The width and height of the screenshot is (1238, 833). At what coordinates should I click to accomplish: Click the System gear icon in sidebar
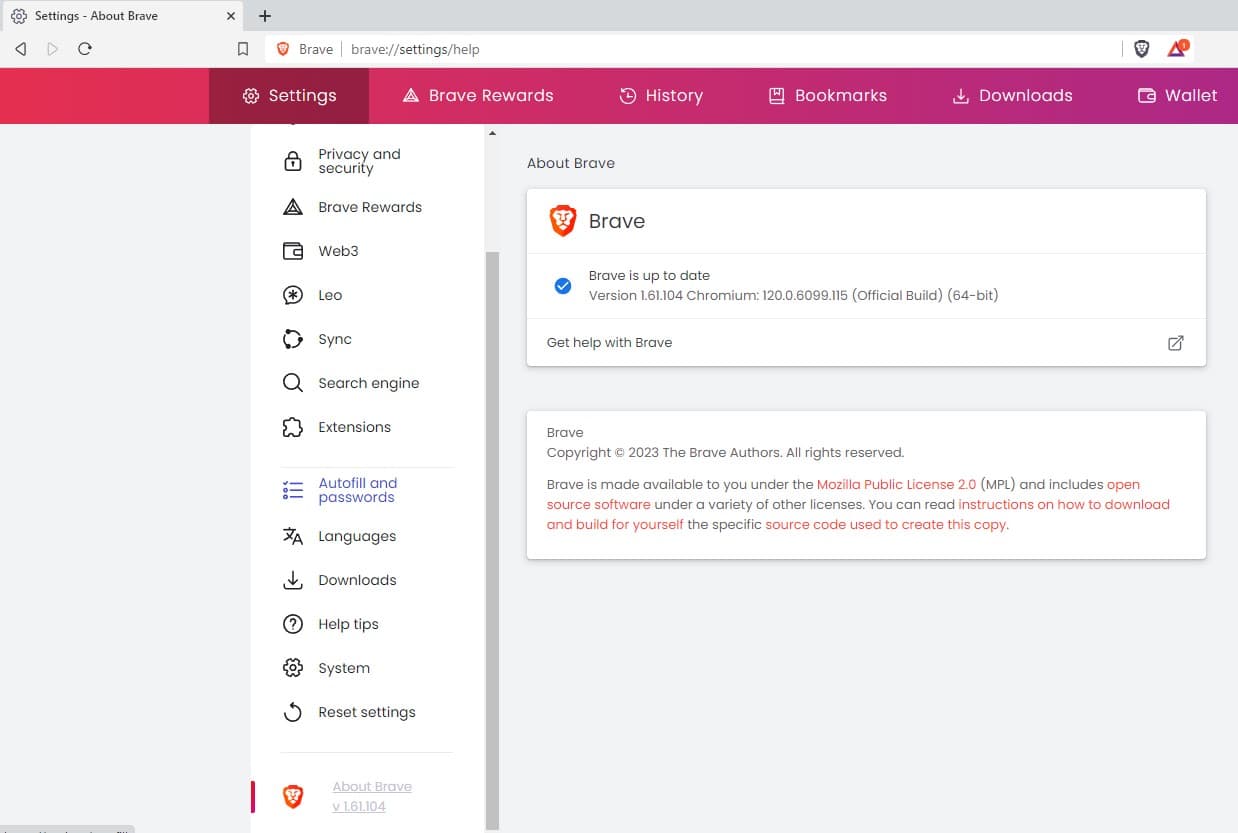tap(293, 668)
